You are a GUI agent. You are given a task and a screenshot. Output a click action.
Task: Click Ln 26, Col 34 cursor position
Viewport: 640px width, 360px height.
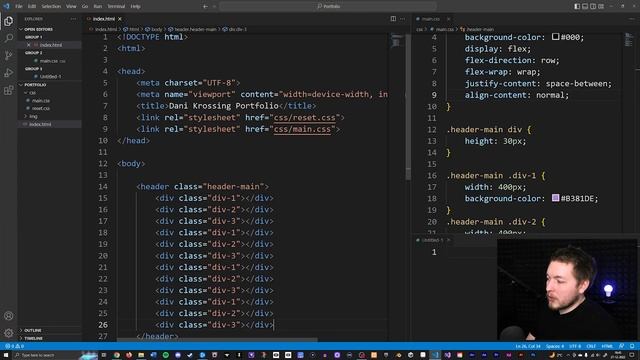(x=528, y=346)
